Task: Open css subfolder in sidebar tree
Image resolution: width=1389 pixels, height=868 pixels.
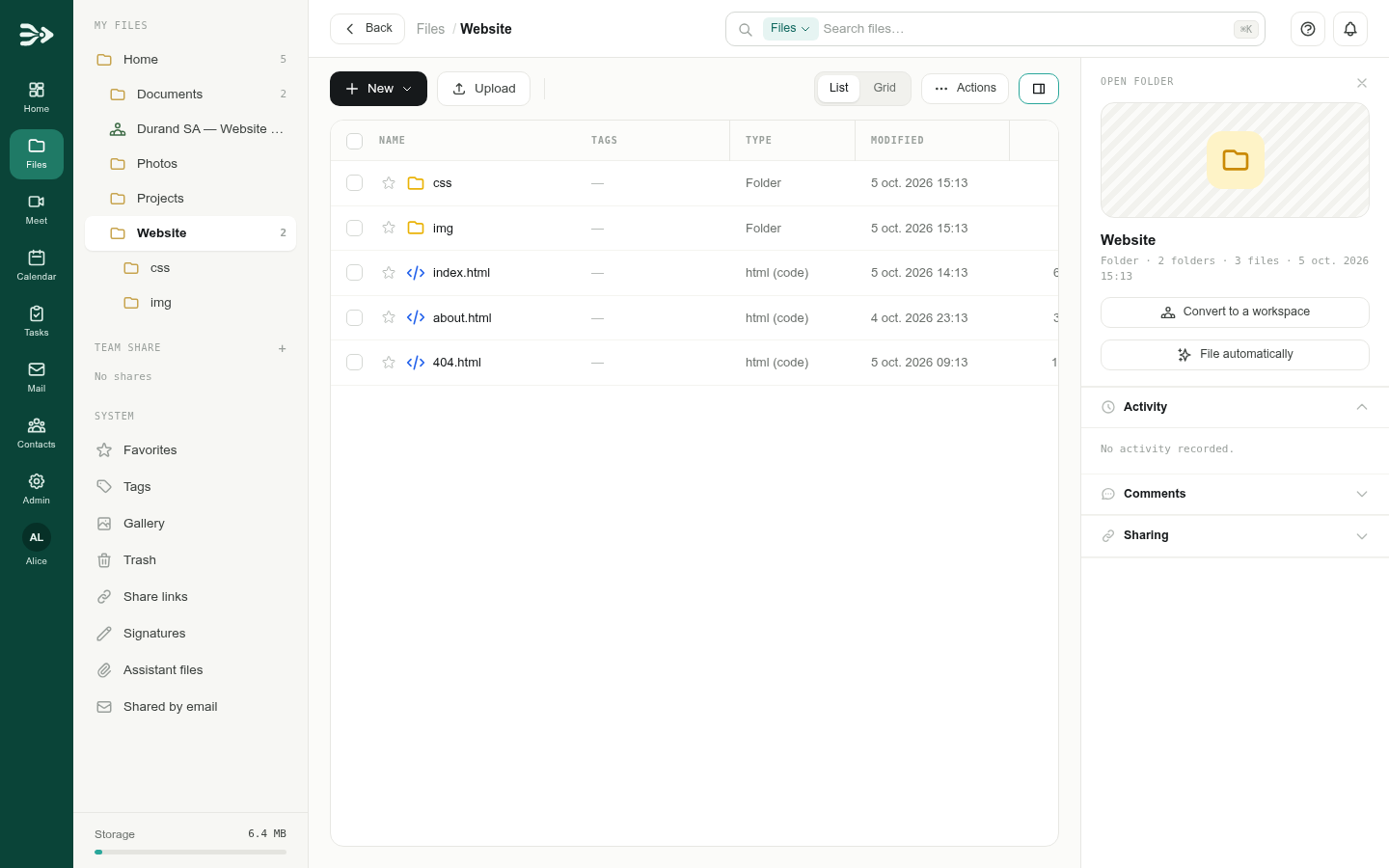Action: point(191,268)
